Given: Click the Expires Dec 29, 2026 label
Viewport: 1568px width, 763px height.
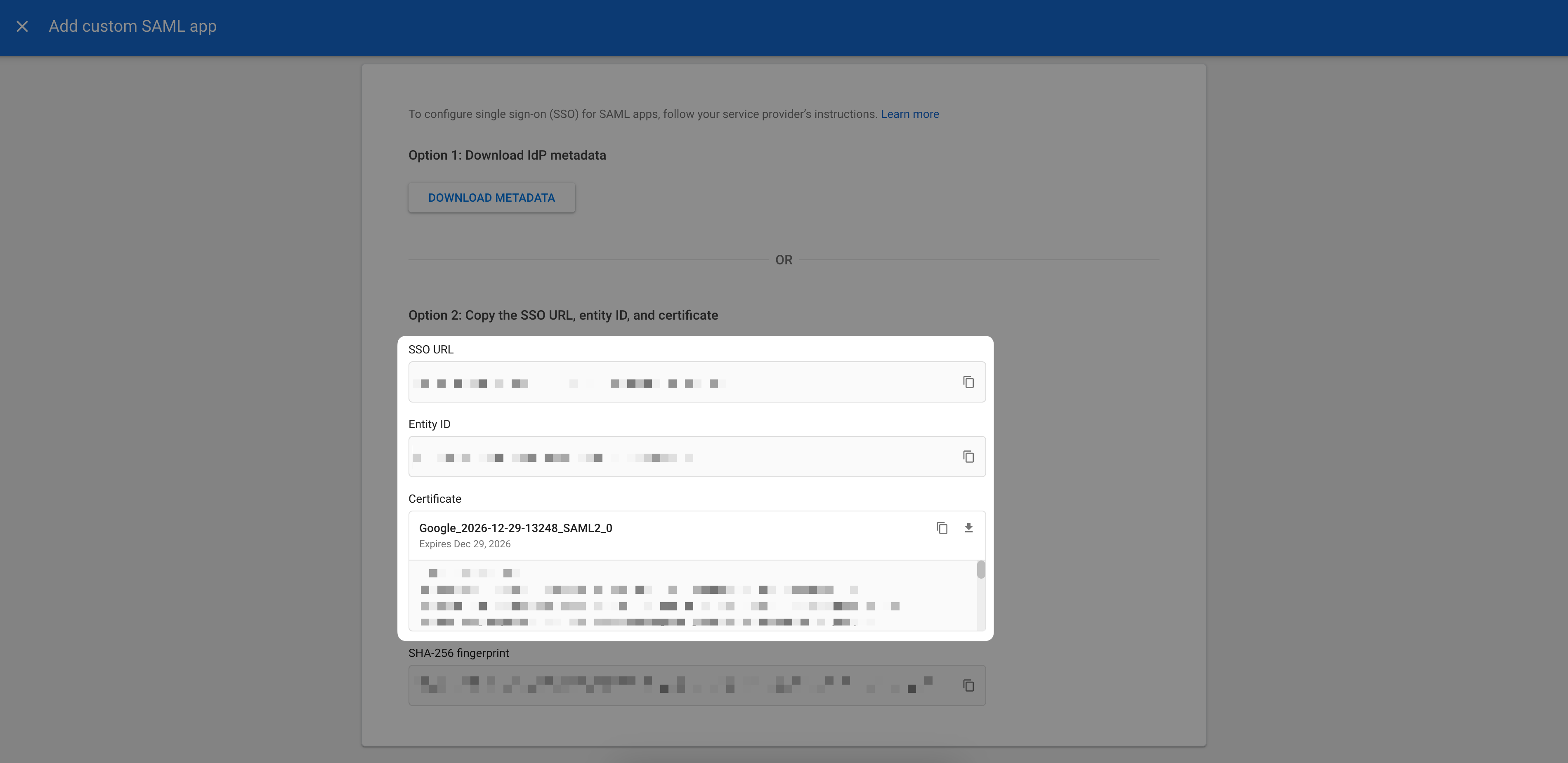Looking at the screenshot, I should click(x=465, y=543).
